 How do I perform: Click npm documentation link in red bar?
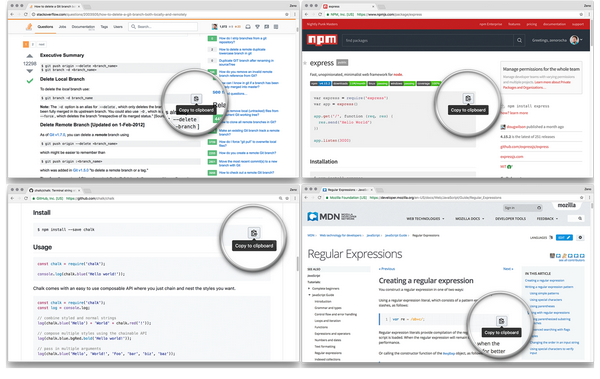(x=554, y=24)
